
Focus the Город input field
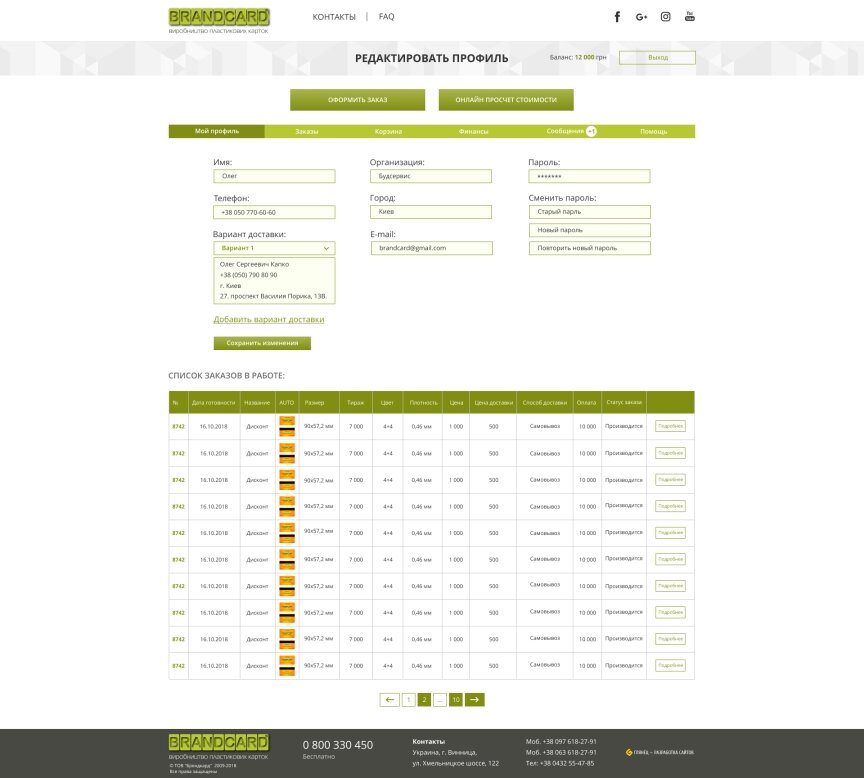(x=431, y=212)
